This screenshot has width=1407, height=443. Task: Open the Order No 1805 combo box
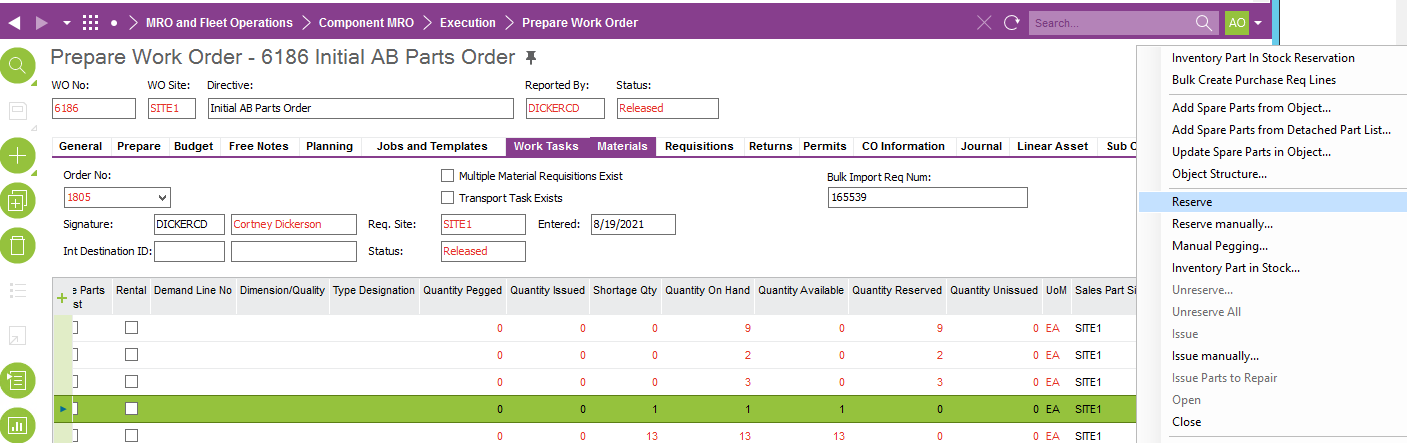[117, 198]
